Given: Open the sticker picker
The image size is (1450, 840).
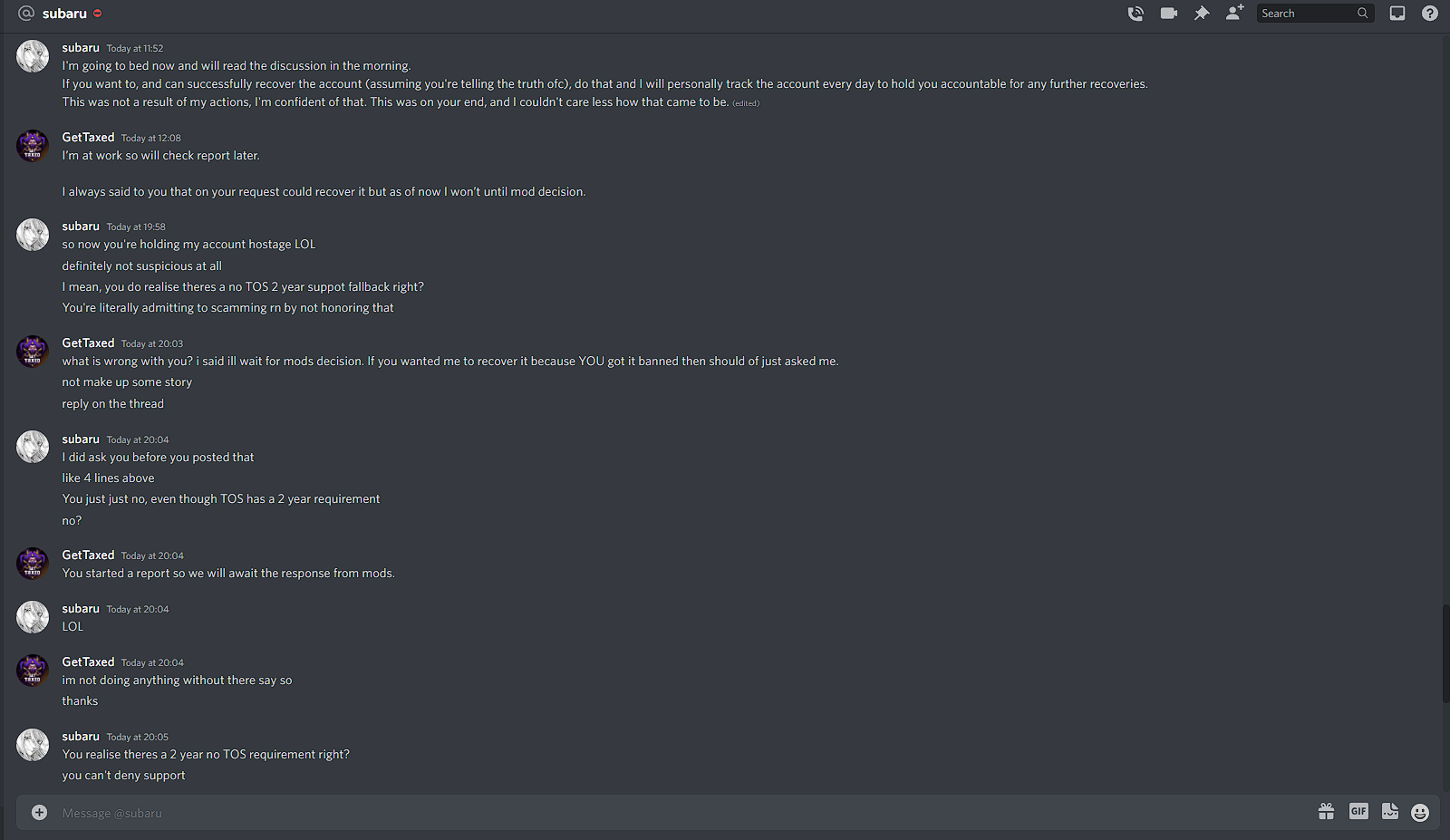Looking at the screenshot, I should pos(1390,812).
